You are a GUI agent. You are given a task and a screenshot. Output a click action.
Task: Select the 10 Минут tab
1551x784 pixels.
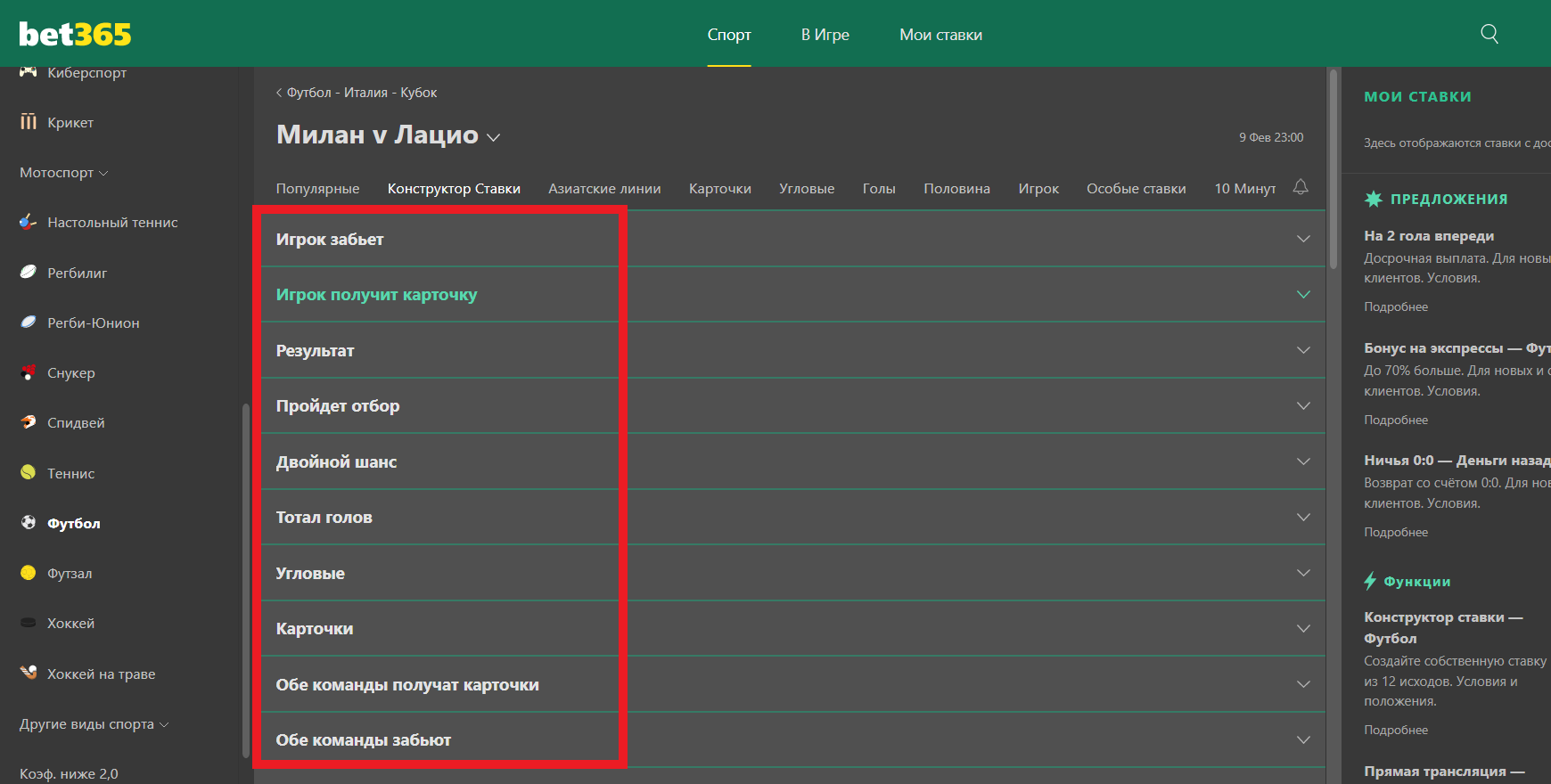1244,188
